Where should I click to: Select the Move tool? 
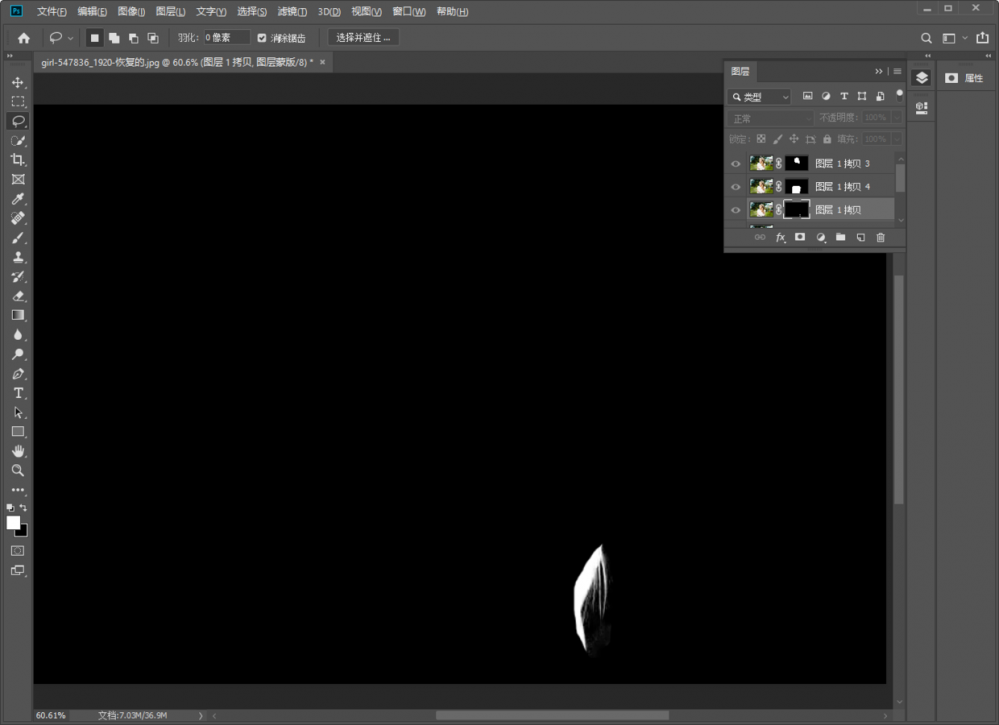click(18, 82)
